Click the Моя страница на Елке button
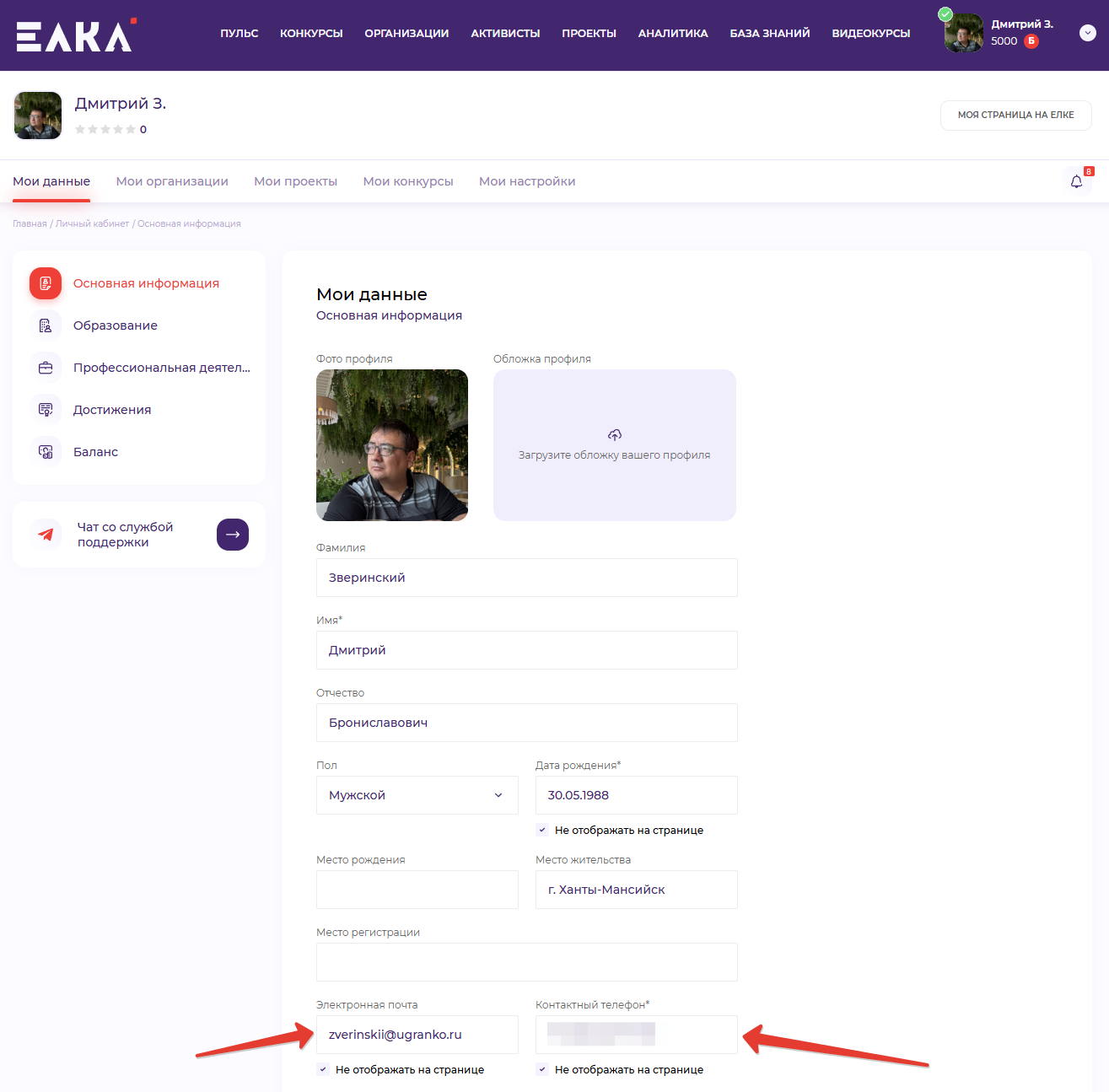The height and width of the screenshot is (1092, 1109). click(x=1015, y=115)
